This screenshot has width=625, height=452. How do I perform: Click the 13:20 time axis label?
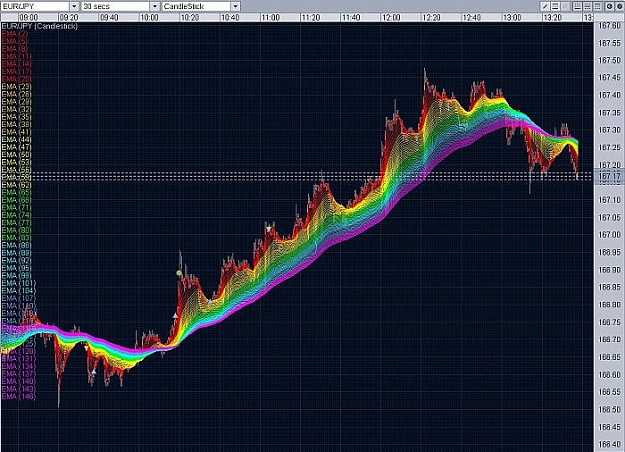coord(552,18)
